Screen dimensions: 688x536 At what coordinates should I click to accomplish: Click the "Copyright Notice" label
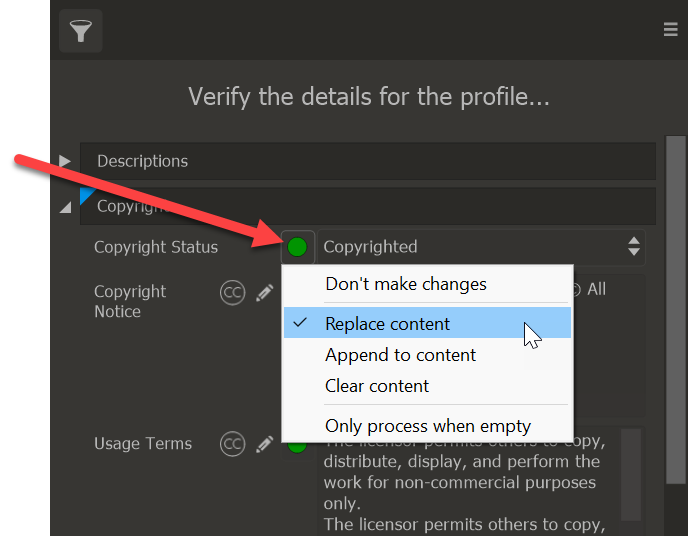(130, 301)
